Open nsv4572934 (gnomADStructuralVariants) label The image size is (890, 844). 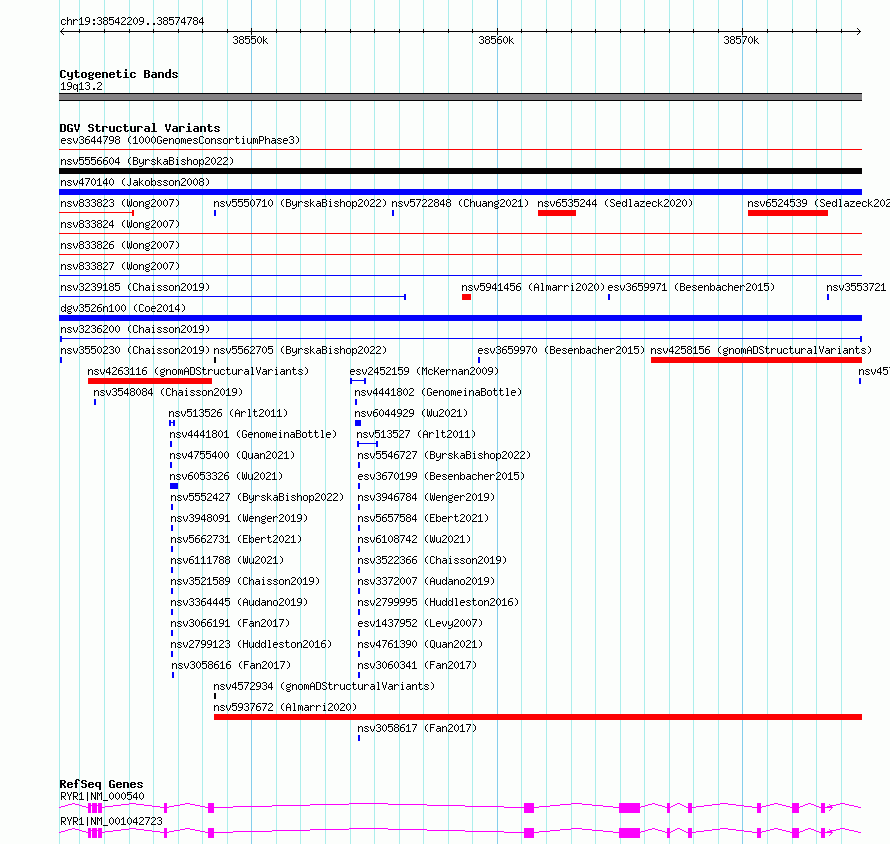(324, 686)
